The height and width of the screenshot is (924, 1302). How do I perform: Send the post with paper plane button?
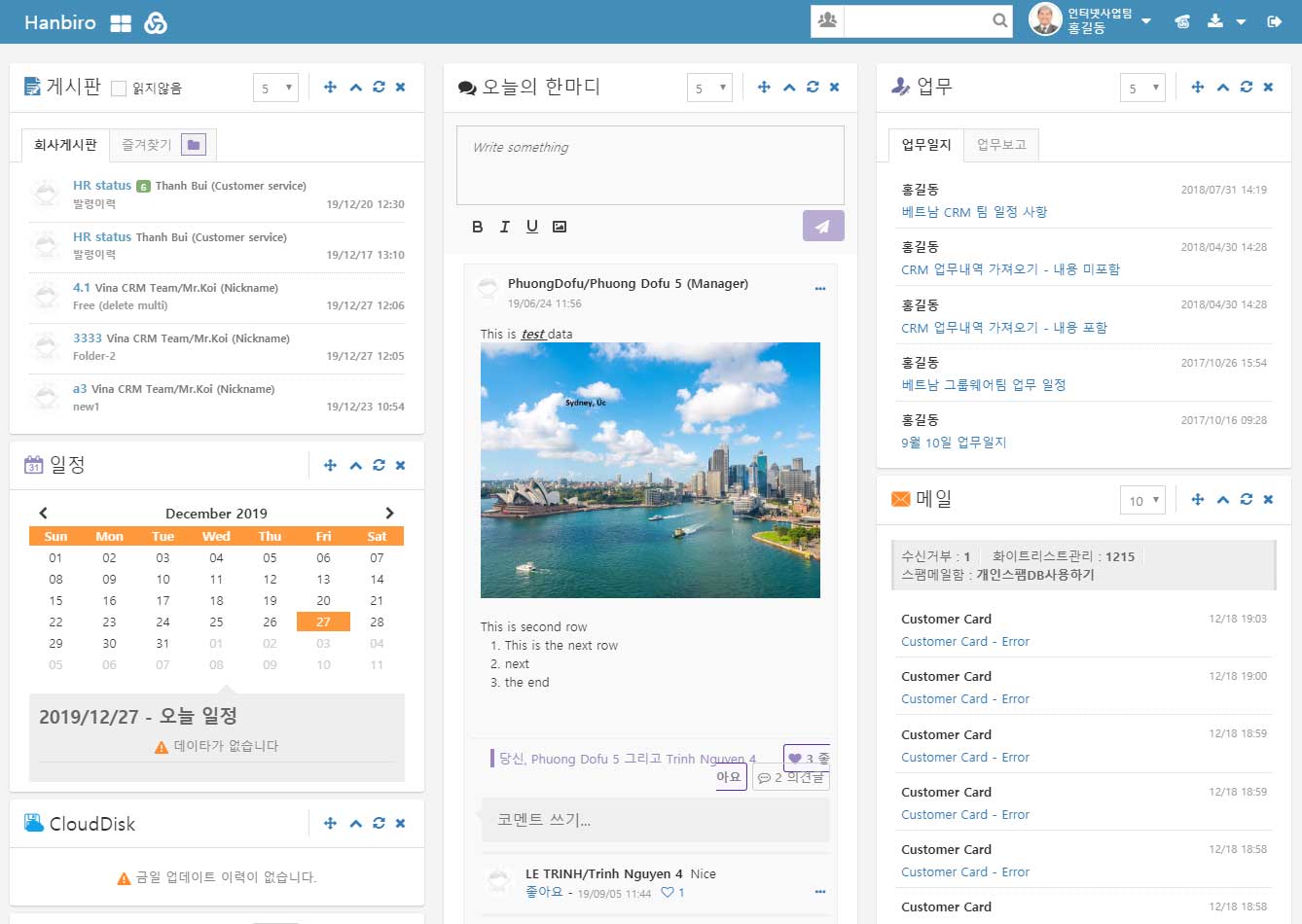pos(822,226)
